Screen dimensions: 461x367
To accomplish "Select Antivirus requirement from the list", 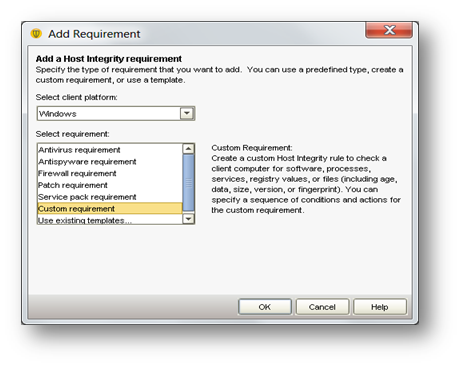I will pyautogui.click(x=110, y=150).
